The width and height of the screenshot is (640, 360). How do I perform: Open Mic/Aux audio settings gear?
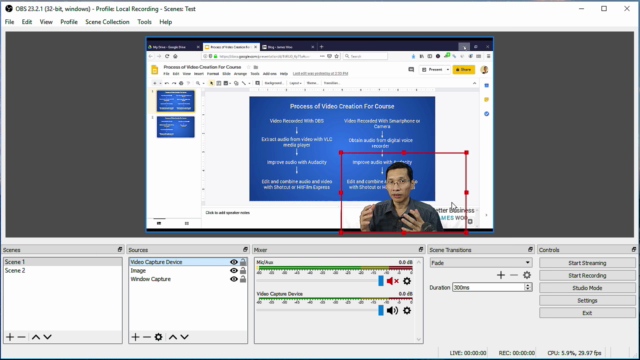click(x=407, y=281)
